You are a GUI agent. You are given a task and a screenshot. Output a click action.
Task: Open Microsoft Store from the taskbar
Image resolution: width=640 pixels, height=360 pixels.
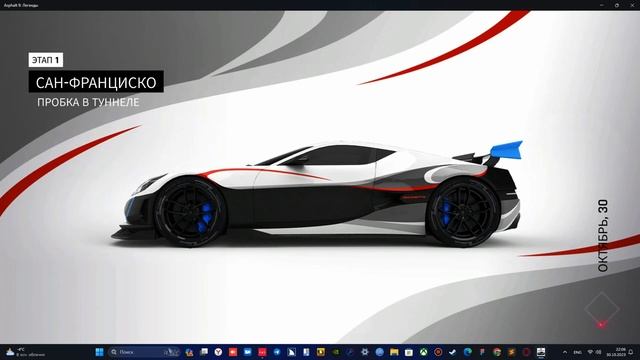tap(409, 352)
